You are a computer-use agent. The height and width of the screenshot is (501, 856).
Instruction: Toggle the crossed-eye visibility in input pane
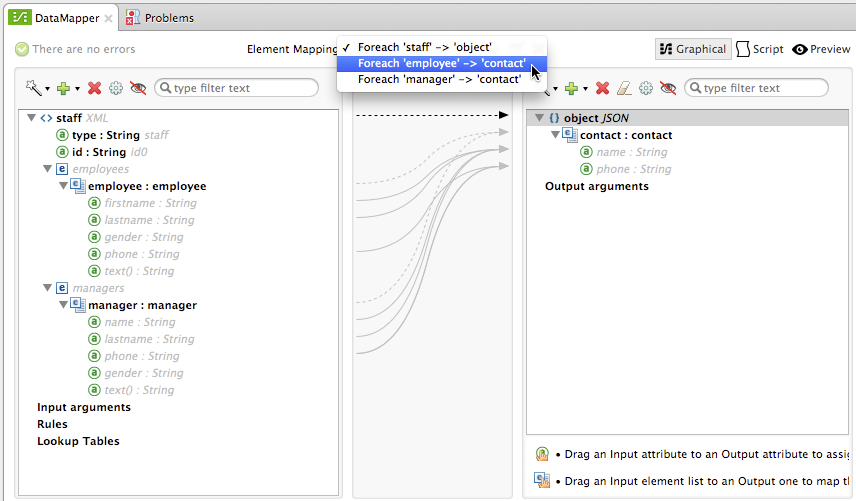pos(138,88)
